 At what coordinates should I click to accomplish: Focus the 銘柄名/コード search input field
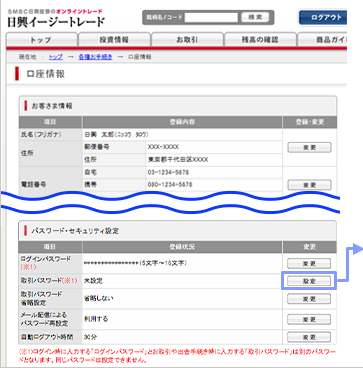tap(211, 17)
